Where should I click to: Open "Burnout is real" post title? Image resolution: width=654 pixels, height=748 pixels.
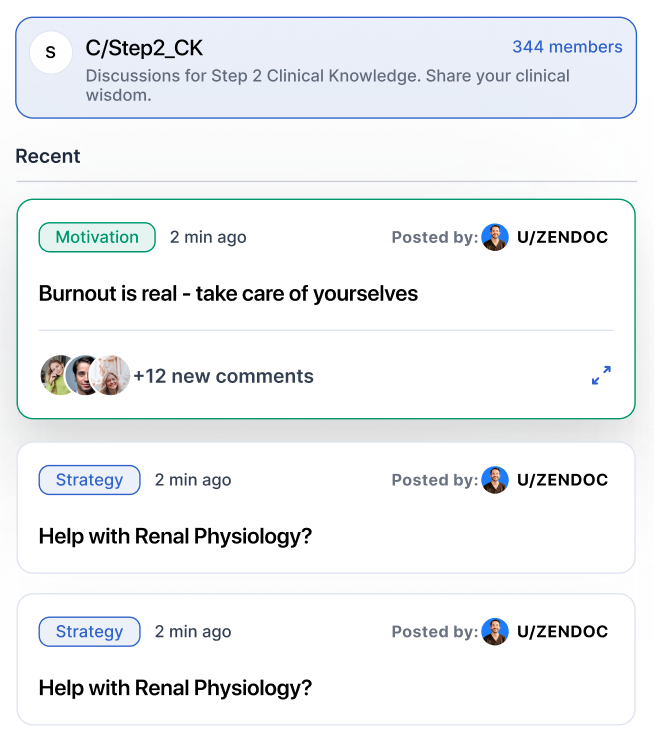pos(228,294)
